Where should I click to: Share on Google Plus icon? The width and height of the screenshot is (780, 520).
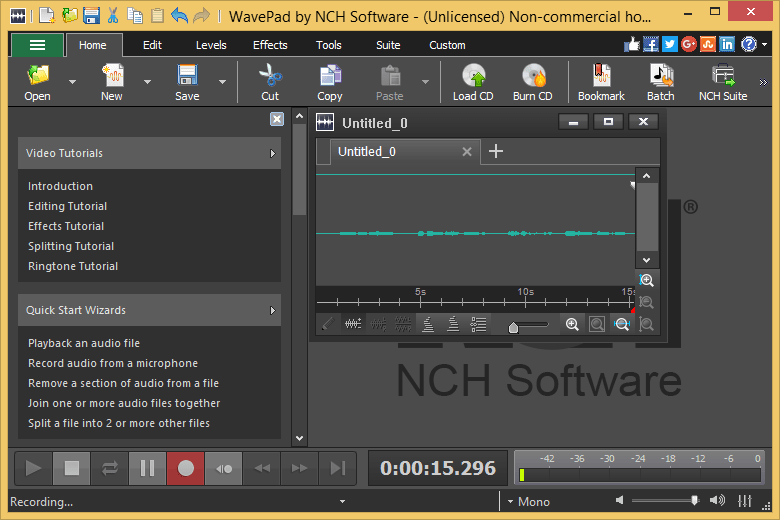pyautogui.click(x=688, y=44)
